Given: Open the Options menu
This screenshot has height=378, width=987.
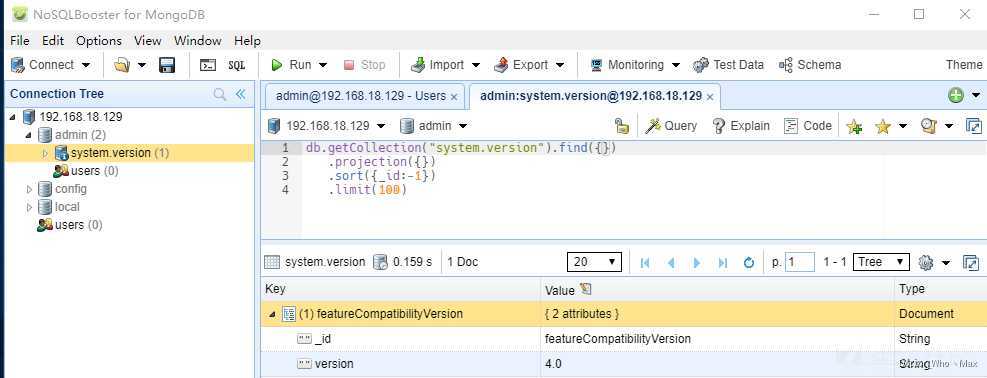Looking at the screenshot, I should (x=99, y=41).
